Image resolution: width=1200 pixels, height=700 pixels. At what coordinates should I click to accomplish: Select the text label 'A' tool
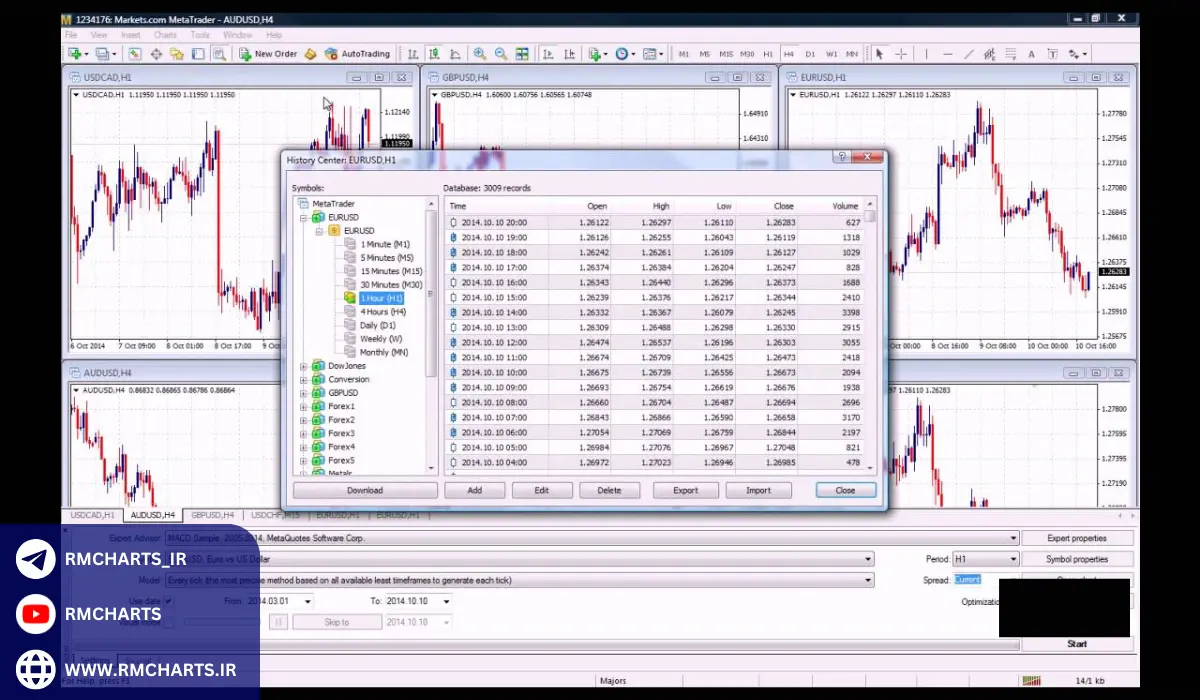(1031, 54)
